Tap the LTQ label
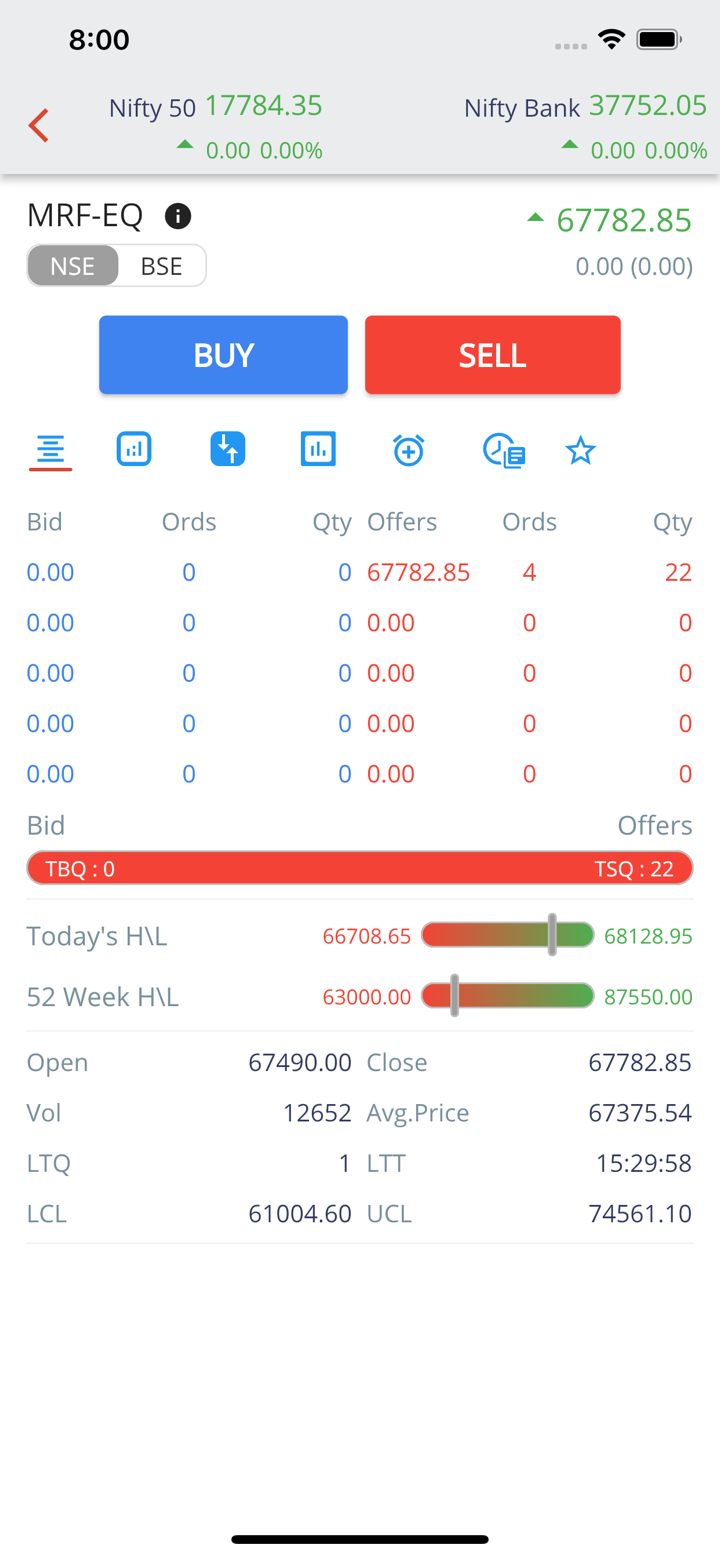Image resolution: width=720 pixels, height=1558 pixels. (x=49, y=1163)
